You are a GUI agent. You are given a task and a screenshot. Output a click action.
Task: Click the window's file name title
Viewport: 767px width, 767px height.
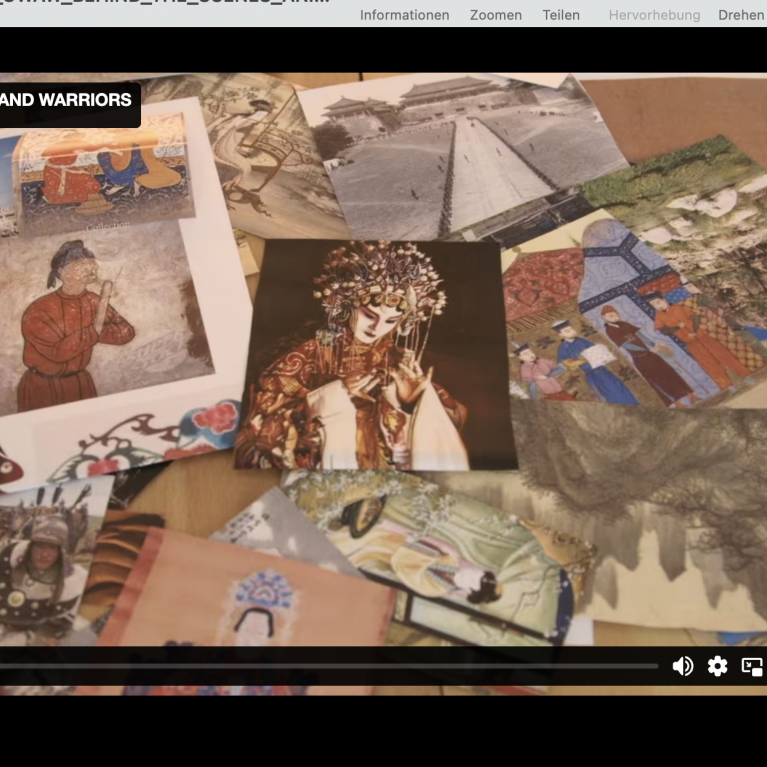pyautogui.click(x=165, y=4)
